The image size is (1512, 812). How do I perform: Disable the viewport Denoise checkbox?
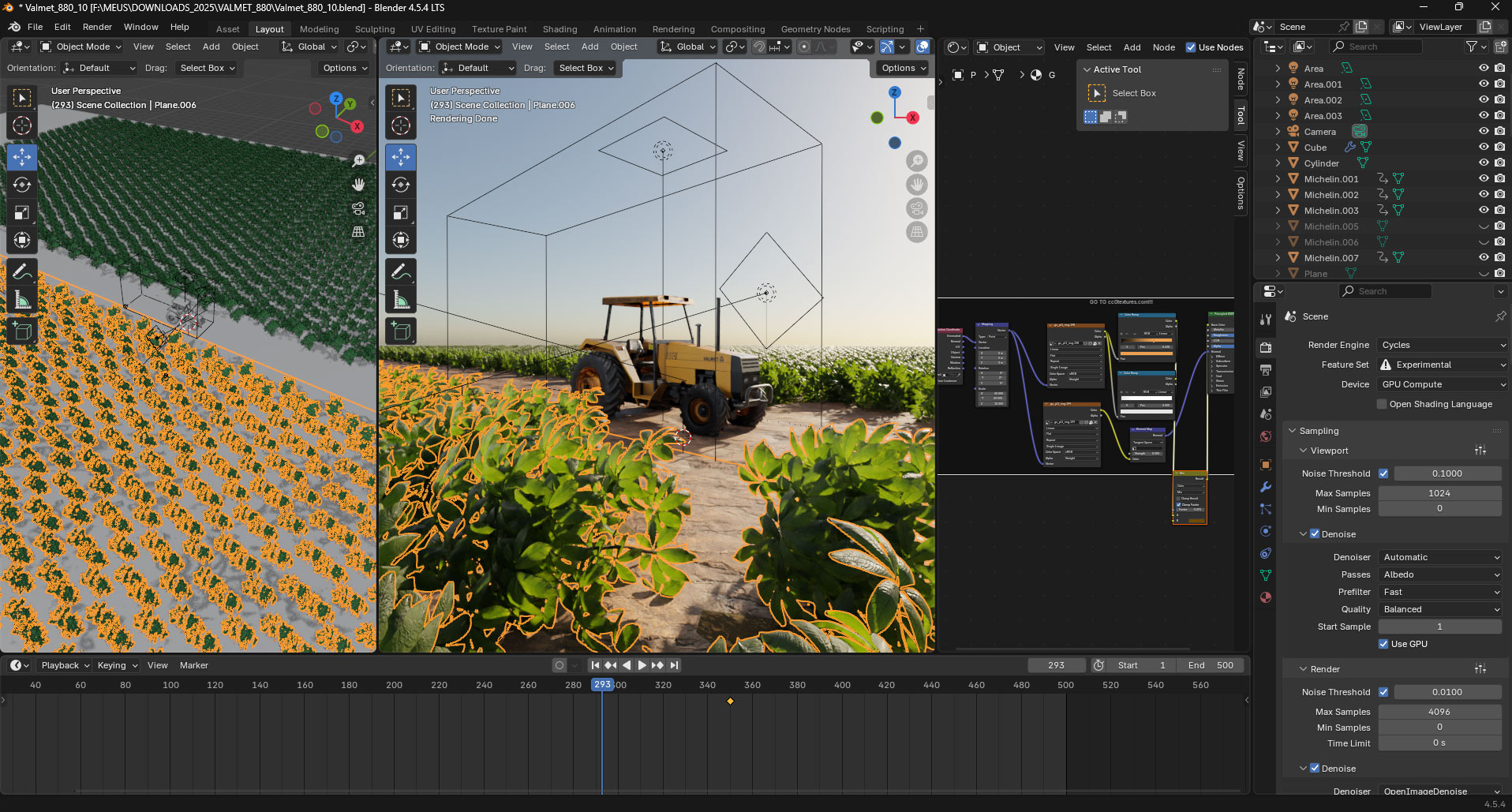pyautogui.click(x=1315, y=534)
